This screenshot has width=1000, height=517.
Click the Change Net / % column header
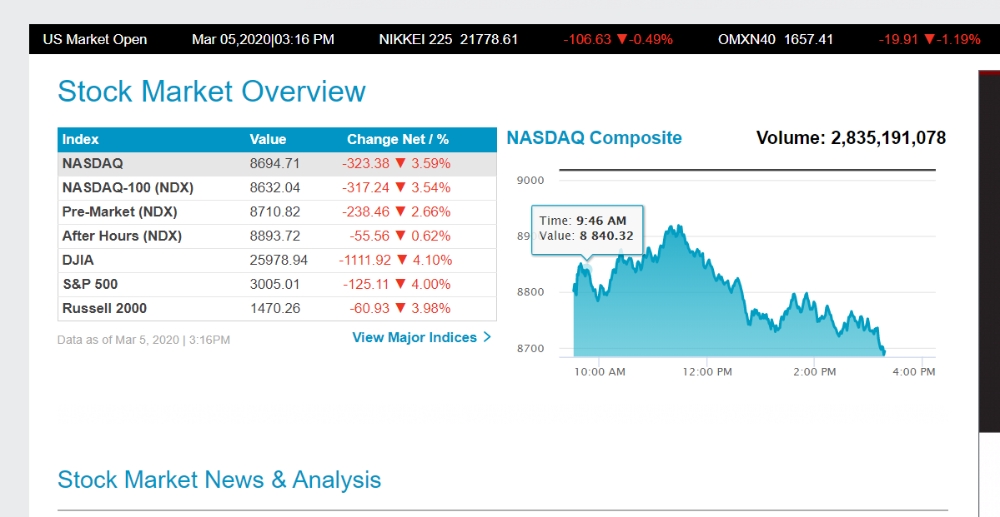[398, 139]
